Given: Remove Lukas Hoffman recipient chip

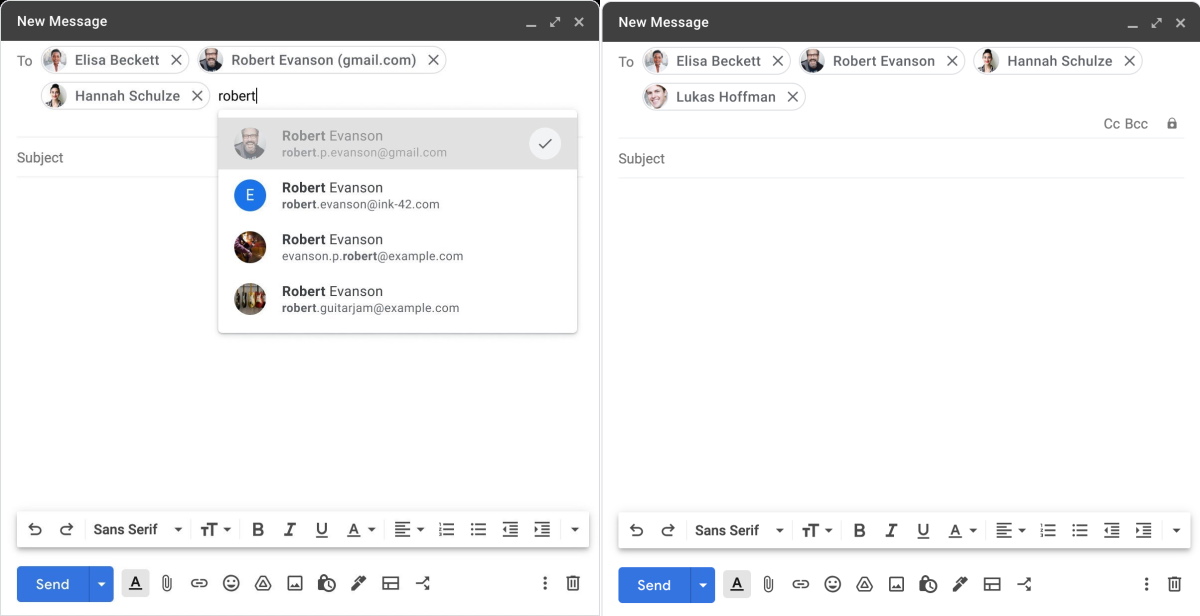Looking at the screenshot, I should coord(792,97).
